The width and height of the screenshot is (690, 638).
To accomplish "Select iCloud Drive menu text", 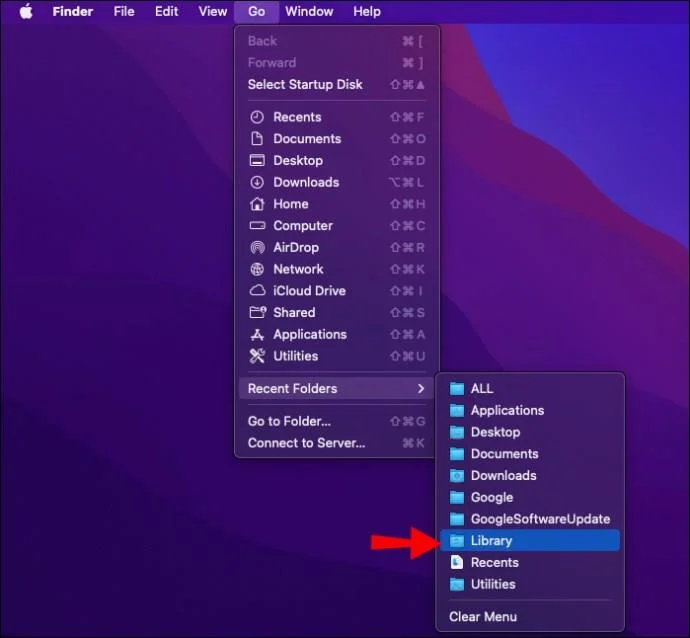I will (309, 290).
